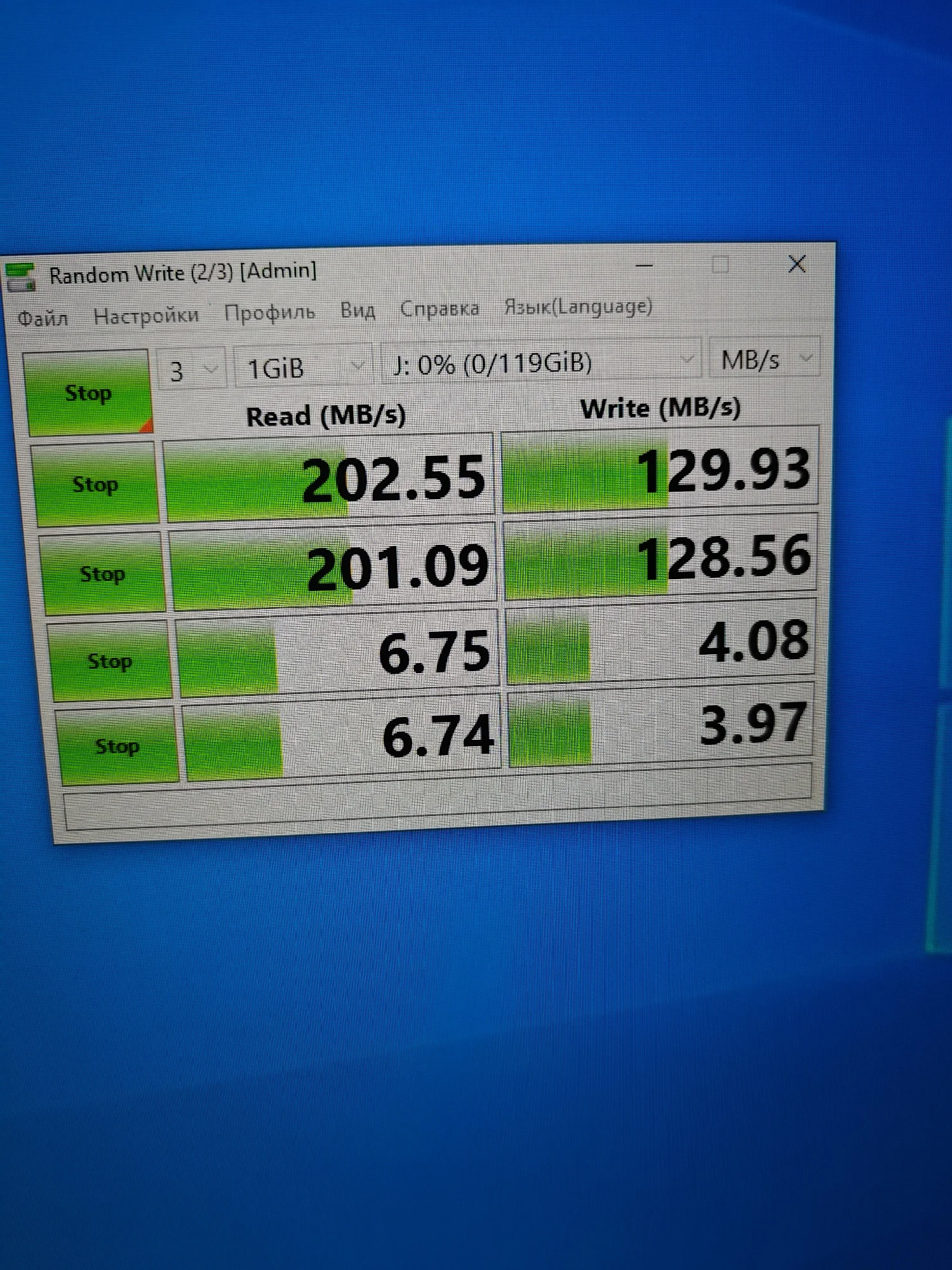Stop the third random test row
The width and height of the screenshot is (952, 1270).
[111, 661]
